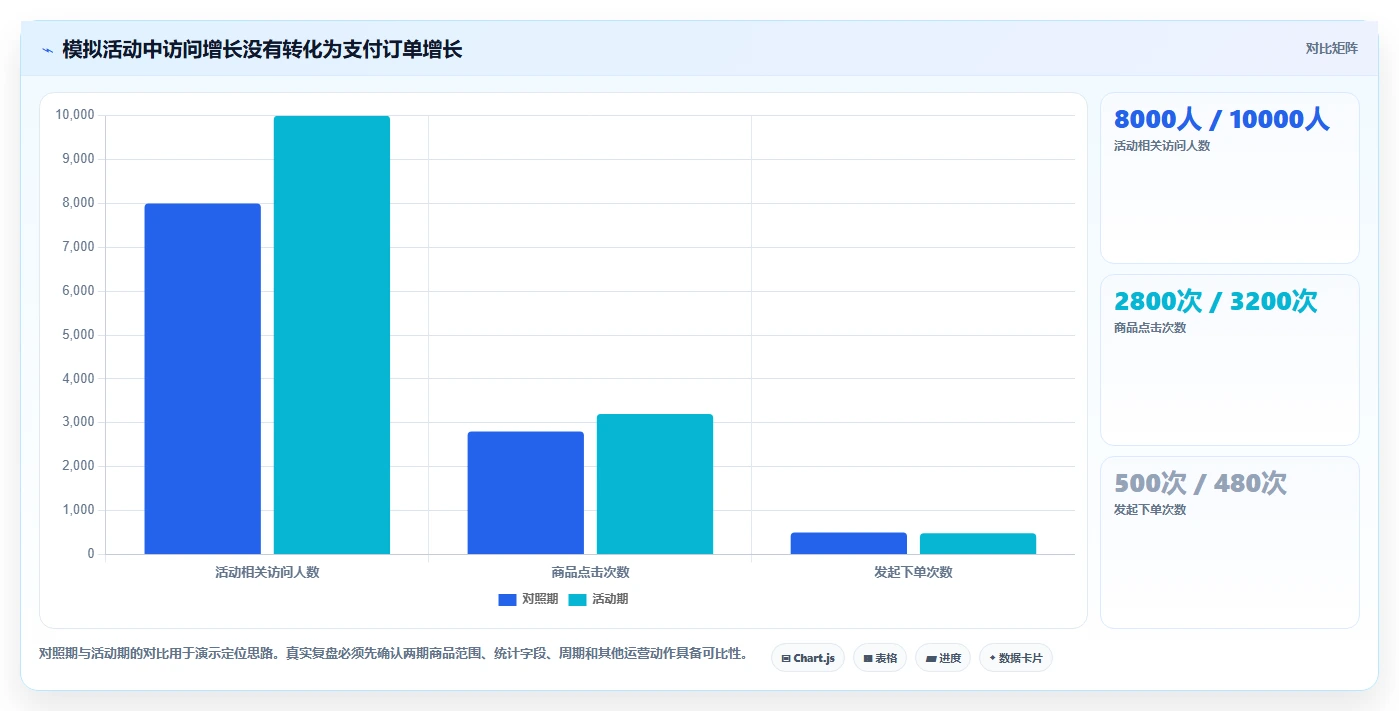Click the 发起下单次数 x-axis label

tap(913, 572)
